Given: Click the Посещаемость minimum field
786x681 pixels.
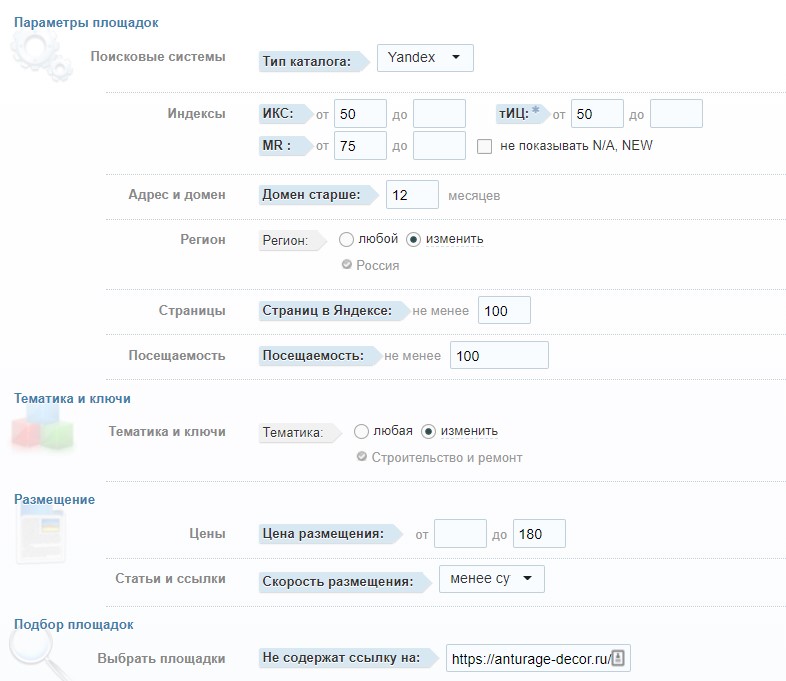Looking at the screenshot, I should point(499,355).
